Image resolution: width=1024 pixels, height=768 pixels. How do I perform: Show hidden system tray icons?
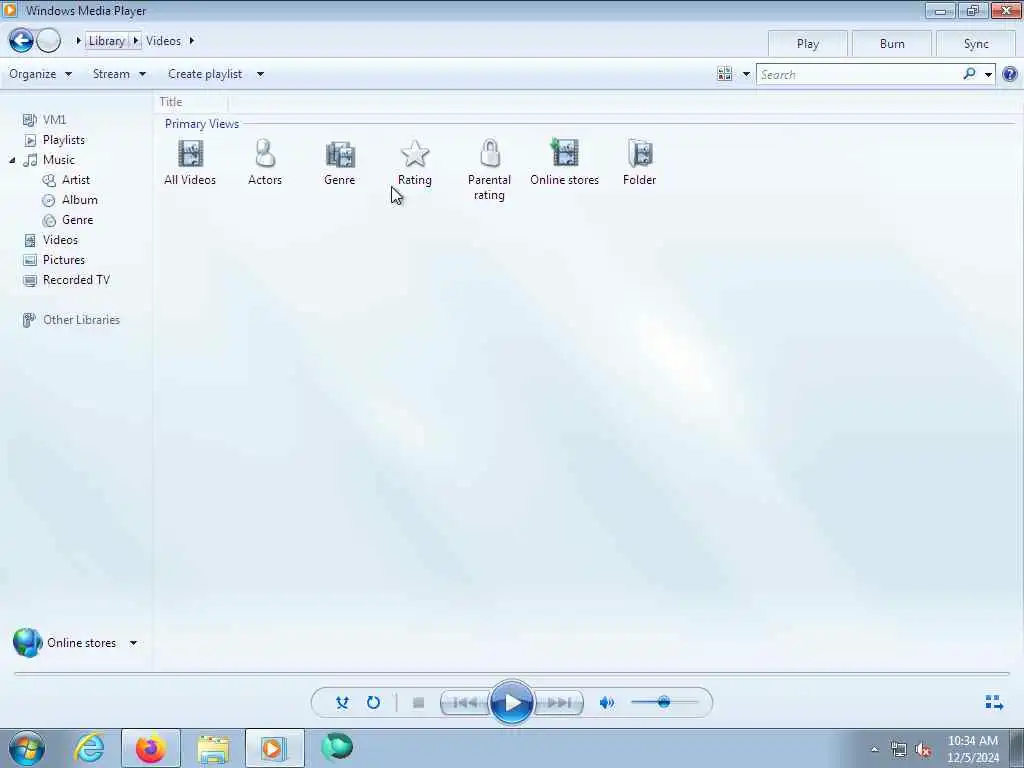point(874,750)
